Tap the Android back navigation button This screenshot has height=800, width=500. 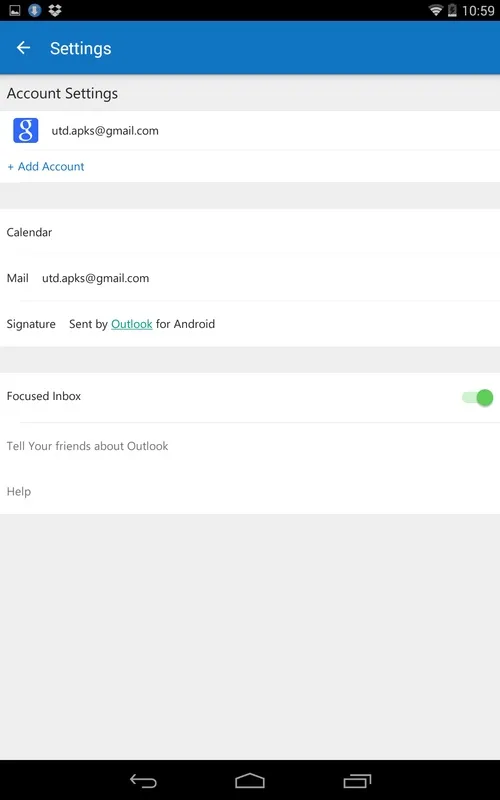pos(143,781)
